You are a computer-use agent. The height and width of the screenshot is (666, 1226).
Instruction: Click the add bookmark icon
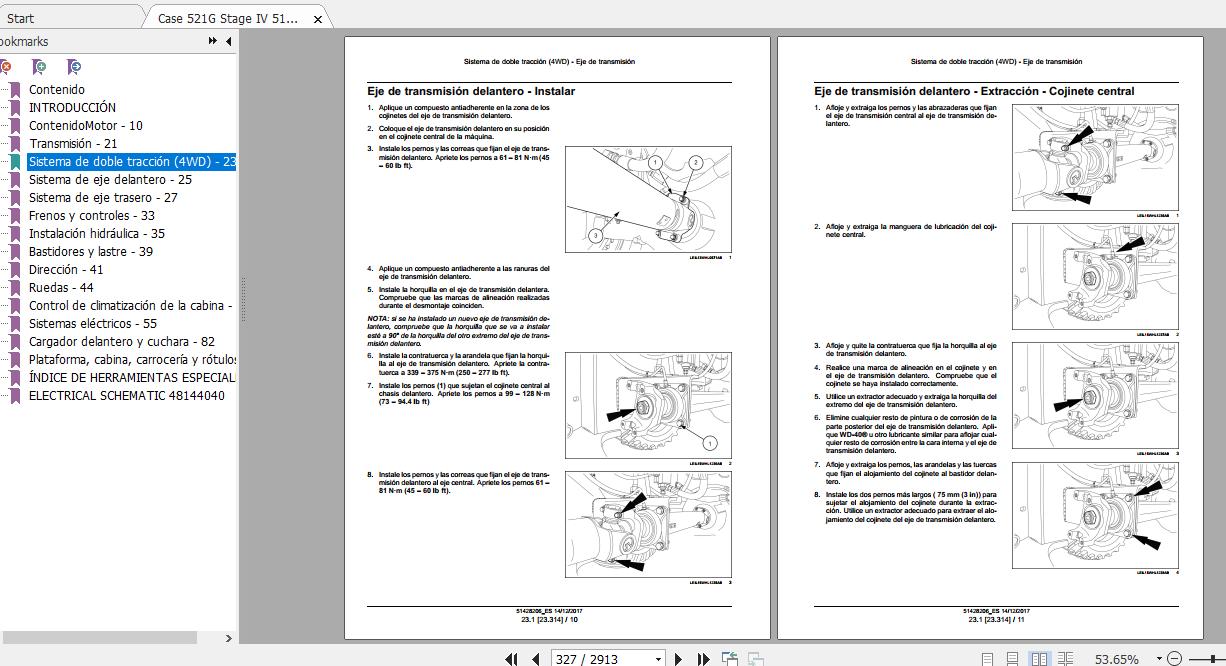click(x=39, y=67)
